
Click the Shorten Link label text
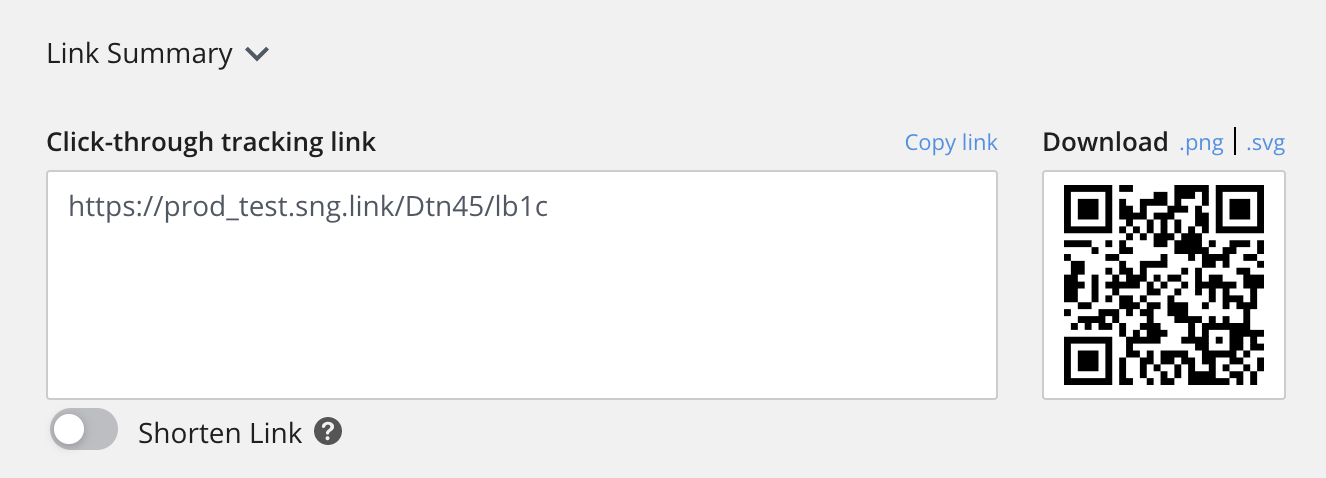pyautogui.click(x=220, y=433)
